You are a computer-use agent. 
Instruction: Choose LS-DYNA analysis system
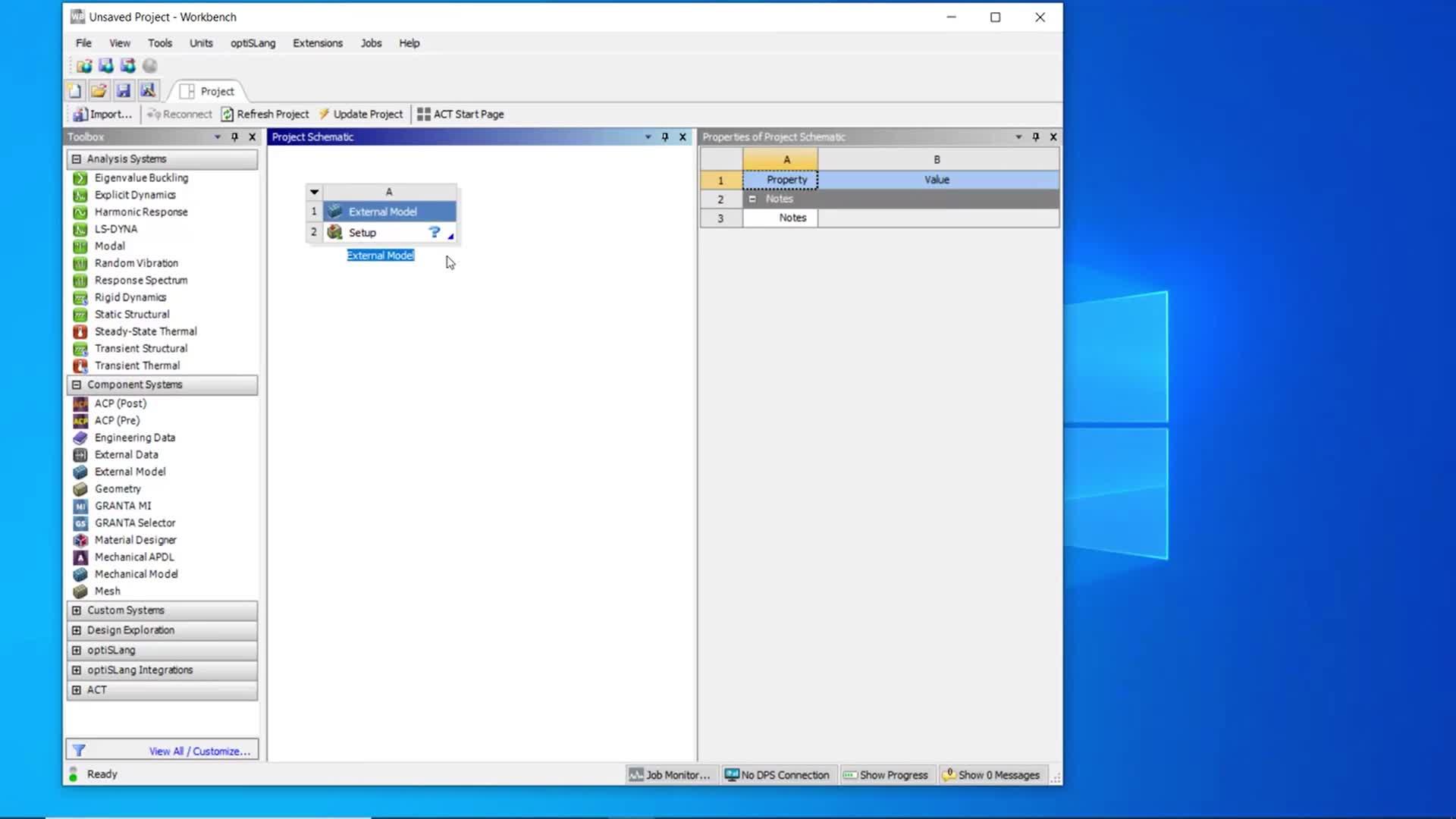(x=115, y=229)
